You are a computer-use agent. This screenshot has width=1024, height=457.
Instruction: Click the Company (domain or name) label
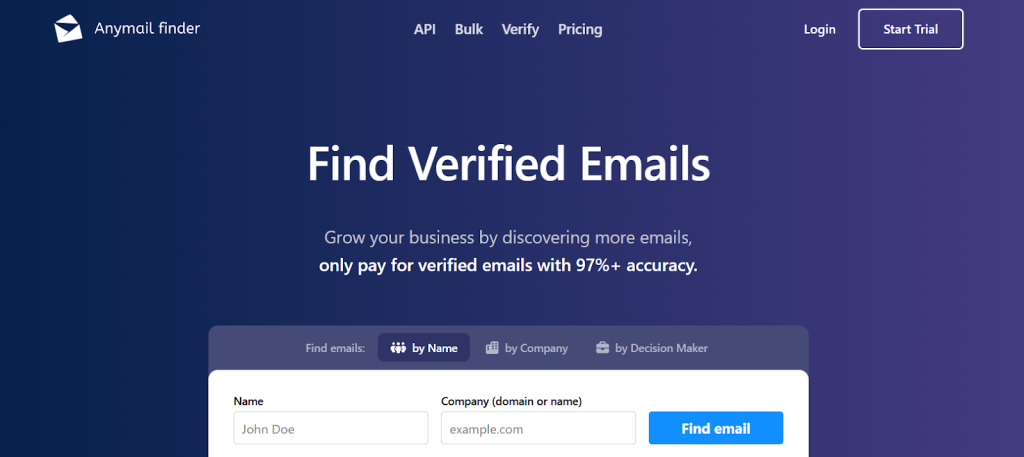pos(511,402)
